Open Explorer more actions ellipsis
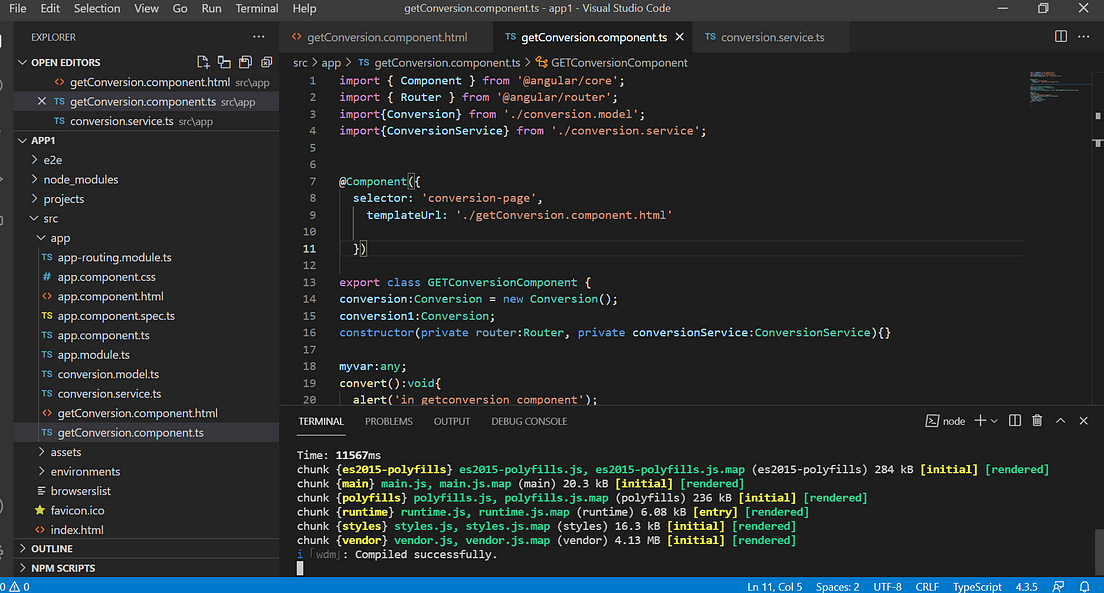This screenshot has height=593, width=1104. tap(258, 37)
